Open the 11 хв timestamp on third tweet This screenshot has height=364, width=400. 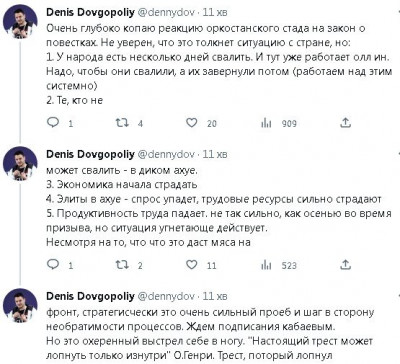(x=215, y=296)
